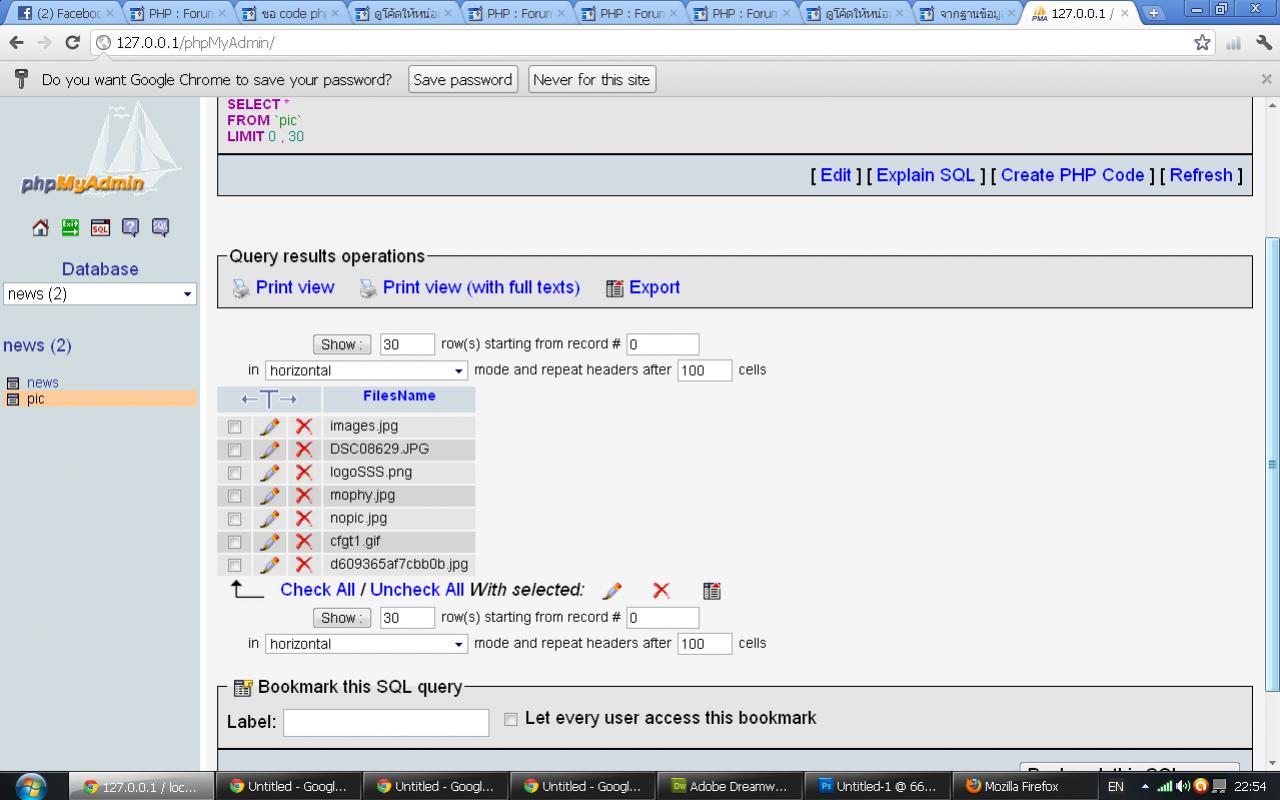
Task: Open the upper horizontal mode dropdown
Action: 366,370
